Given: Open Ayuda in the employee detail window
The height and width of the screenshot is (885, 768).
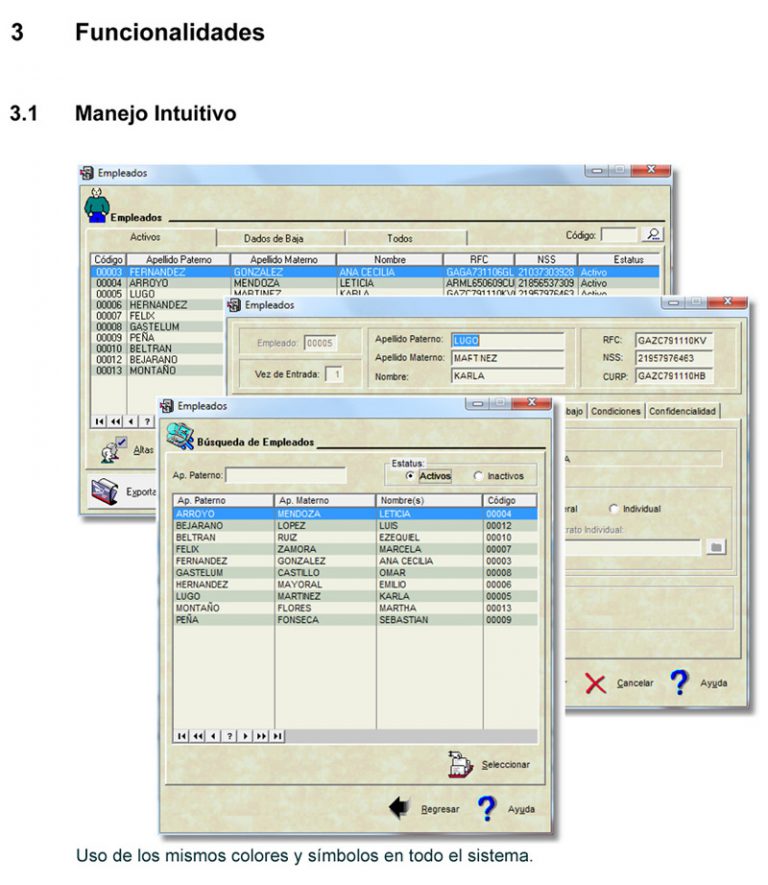Looking at the screenshot, I should [680, 683].
